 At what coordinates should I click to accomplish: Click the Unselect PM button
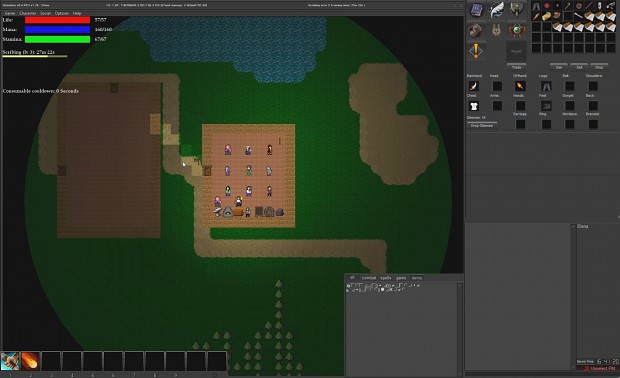(600, 369)
